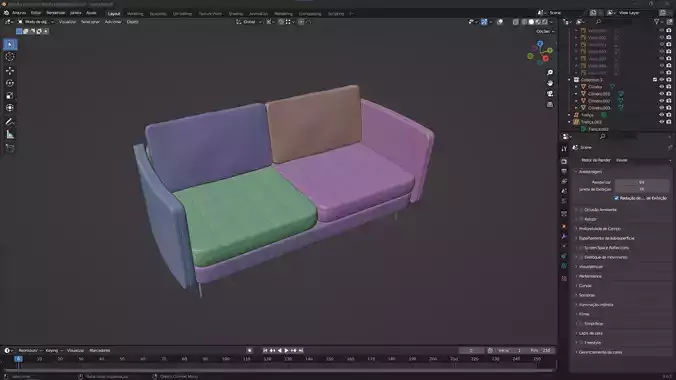
Task: Open the Arquivo menu
Action: 19,13
